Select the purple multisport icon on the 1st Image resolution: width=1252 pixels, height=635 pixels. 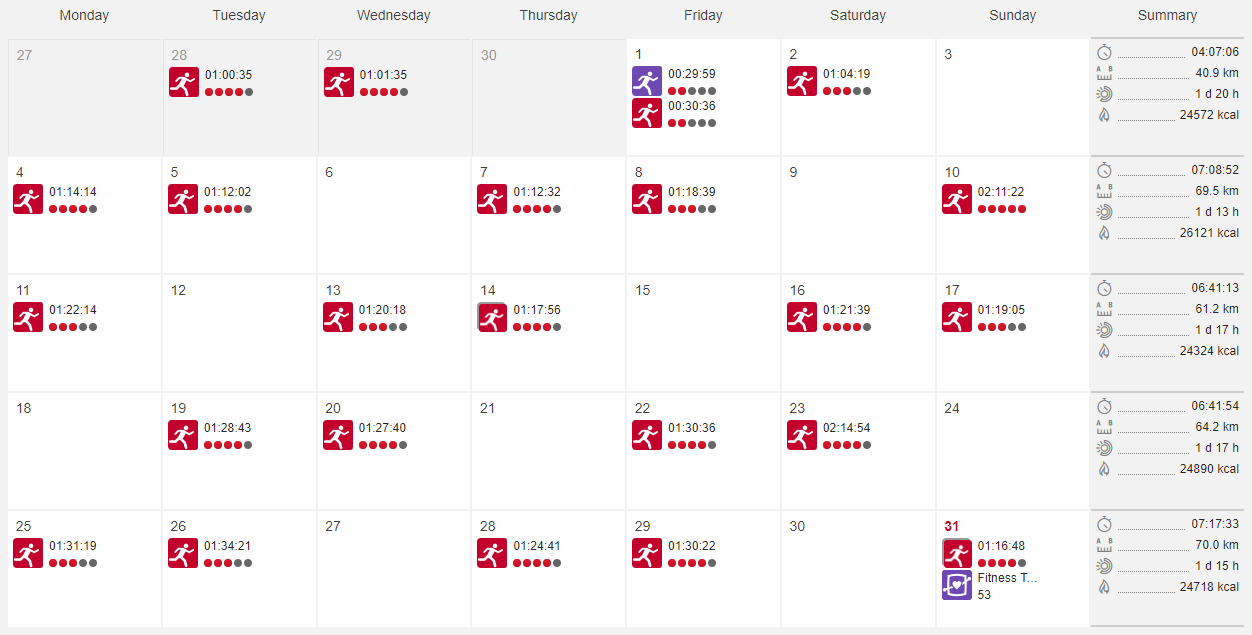[x=647, y=81]
